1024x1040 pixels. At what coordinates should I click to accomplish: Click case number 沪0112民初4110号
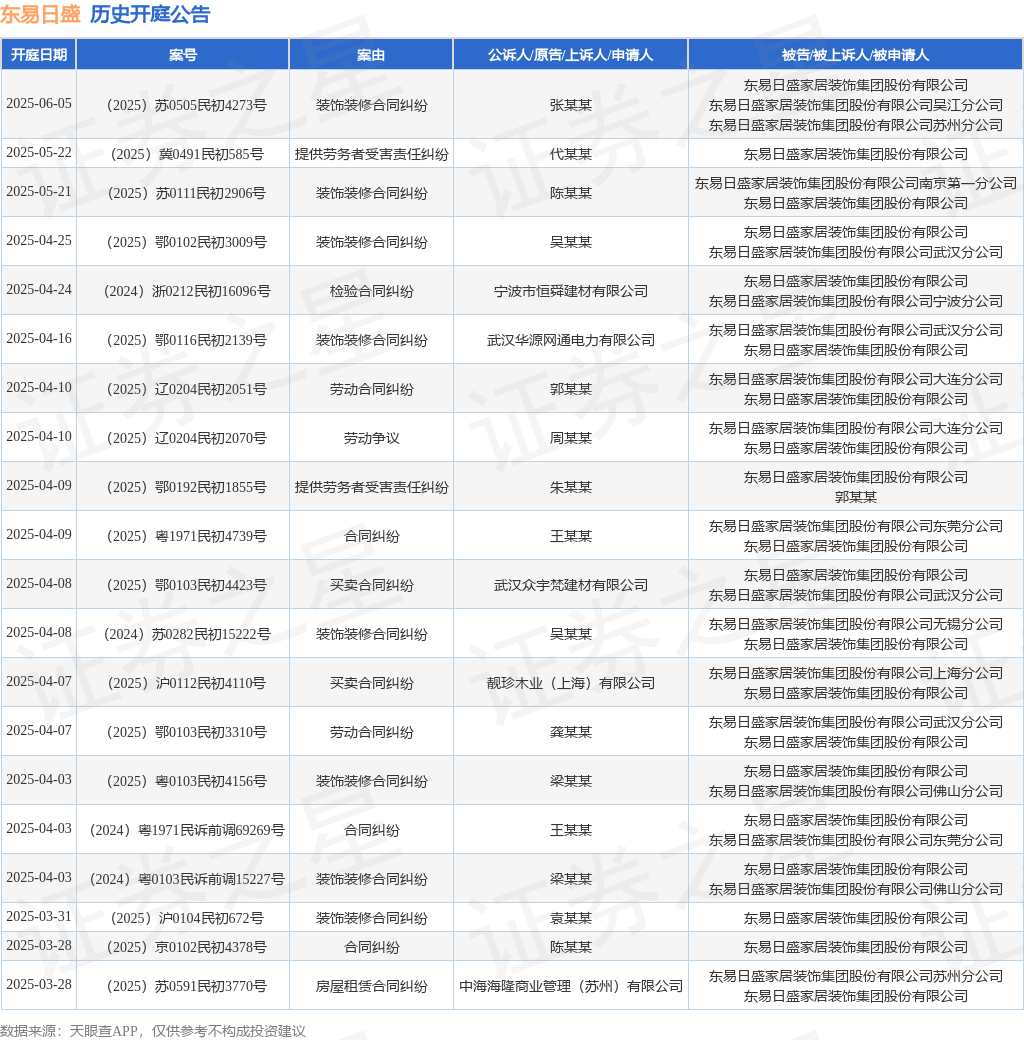186,683
